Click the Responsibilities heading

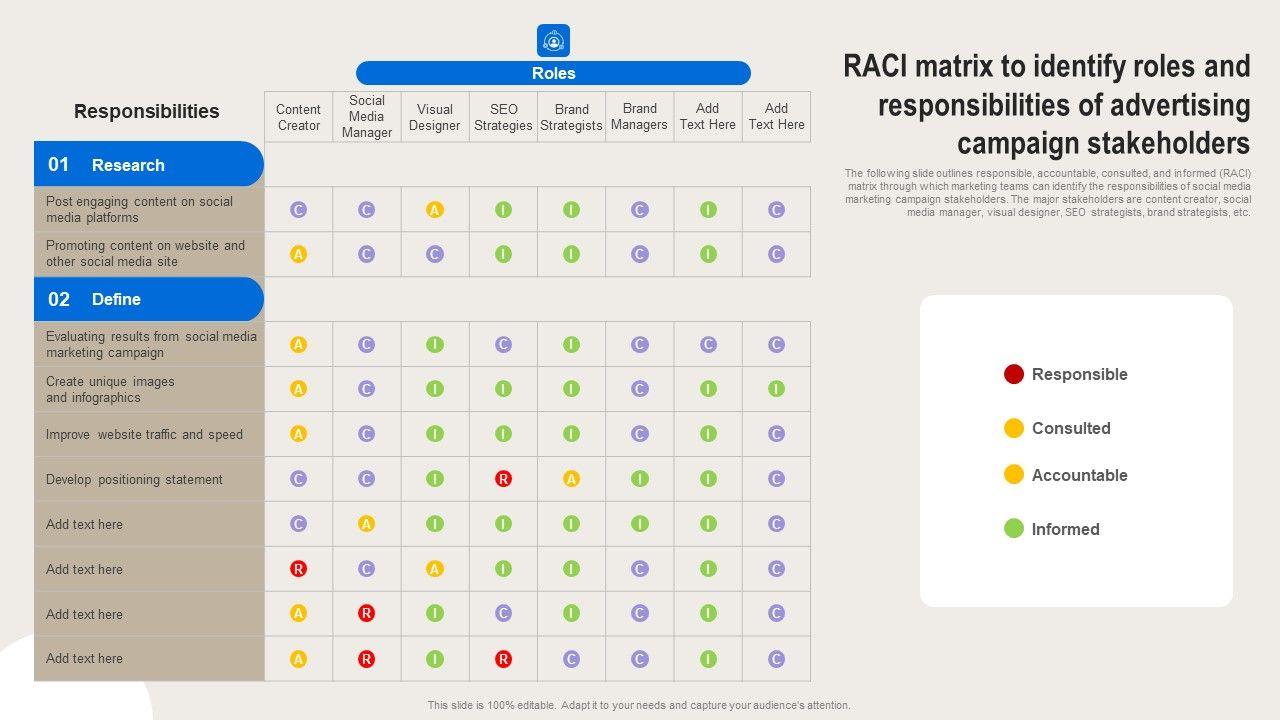tap(146, 111)
